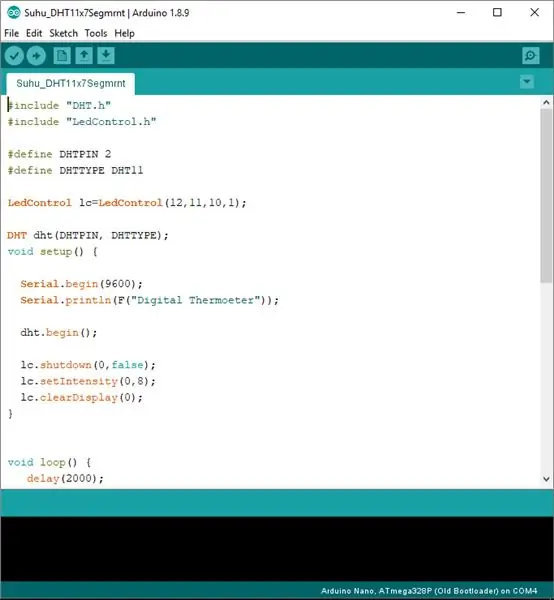Viewport: 554px width, 600px height.
Task: Click the board info text in the status bar
Action: pos(429,591)
